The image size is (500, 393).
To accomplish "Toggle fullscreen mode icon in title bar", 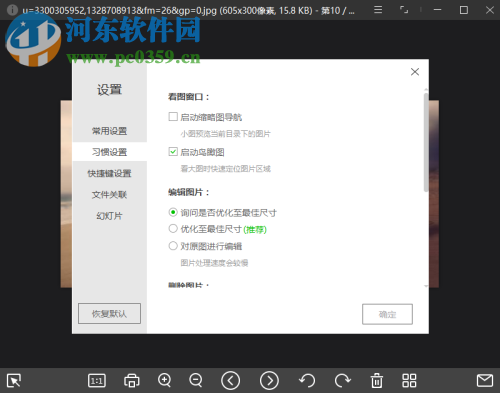I will [x=404, y=10].
